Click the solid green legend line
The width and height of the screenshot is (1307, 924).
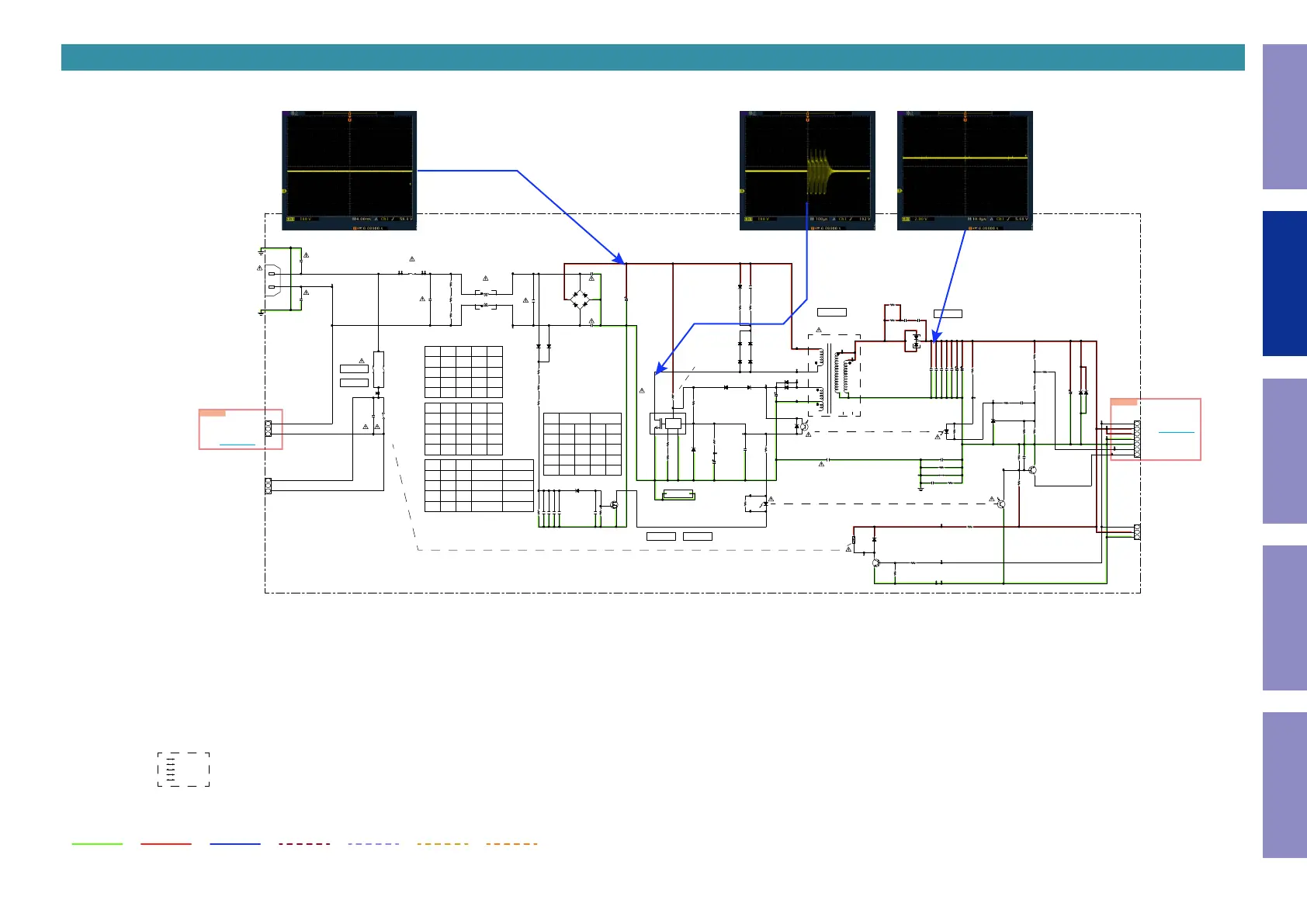(x=97, y=843)
